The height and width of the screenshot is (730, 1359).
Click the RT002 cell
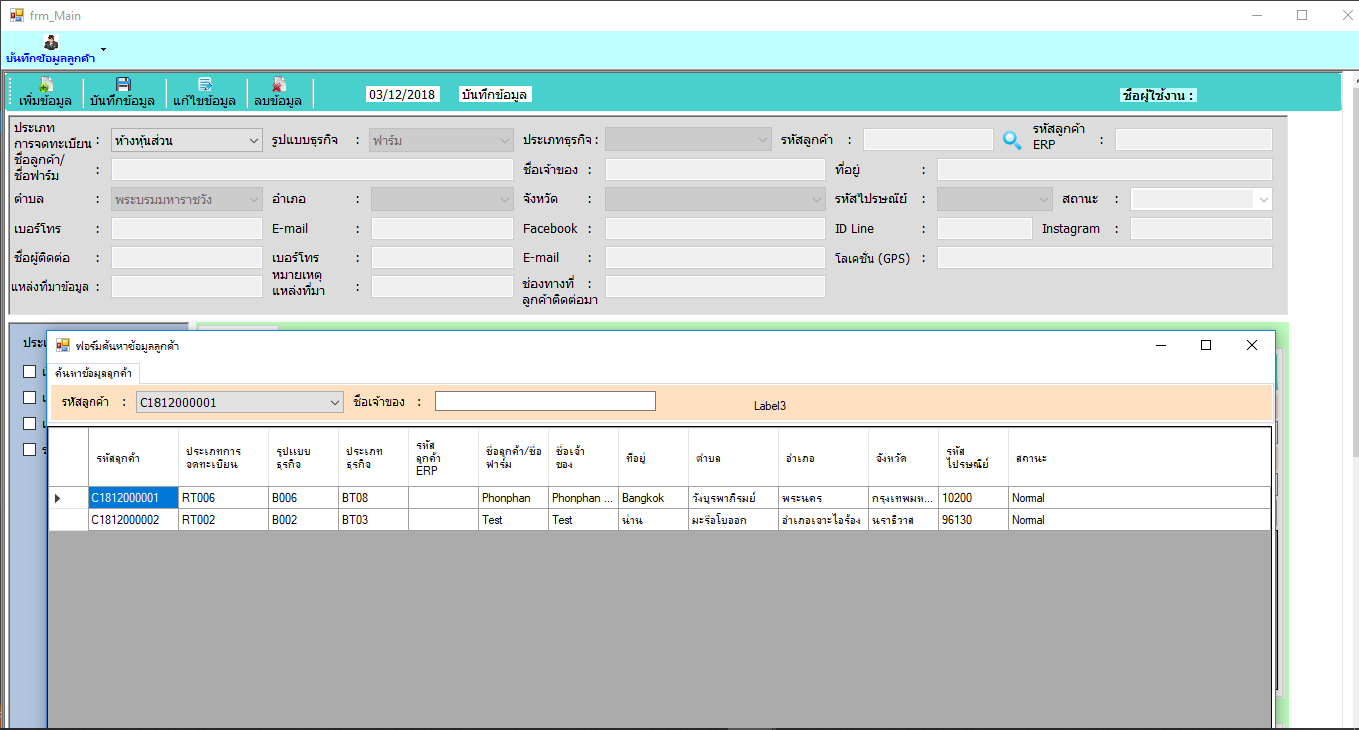pyautogui.click(x=223, y=520)
